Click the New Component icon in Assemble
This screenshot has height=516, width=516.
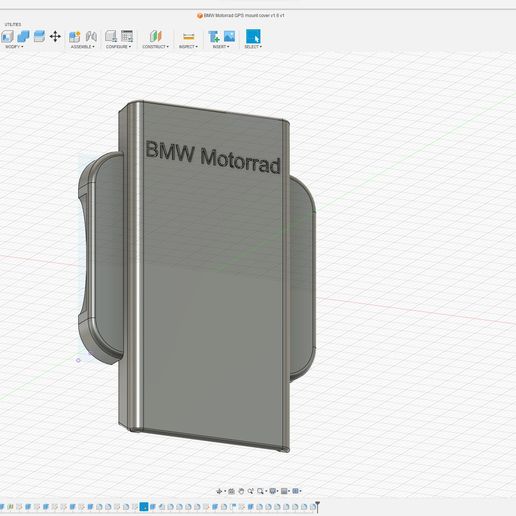point(75,37)
